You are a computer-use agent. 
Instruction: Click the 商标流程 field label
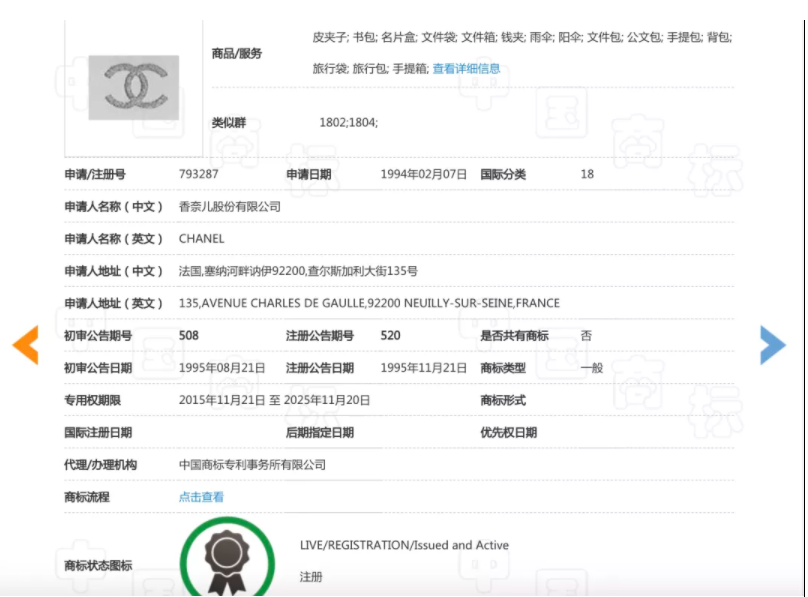tap(87, 497)
